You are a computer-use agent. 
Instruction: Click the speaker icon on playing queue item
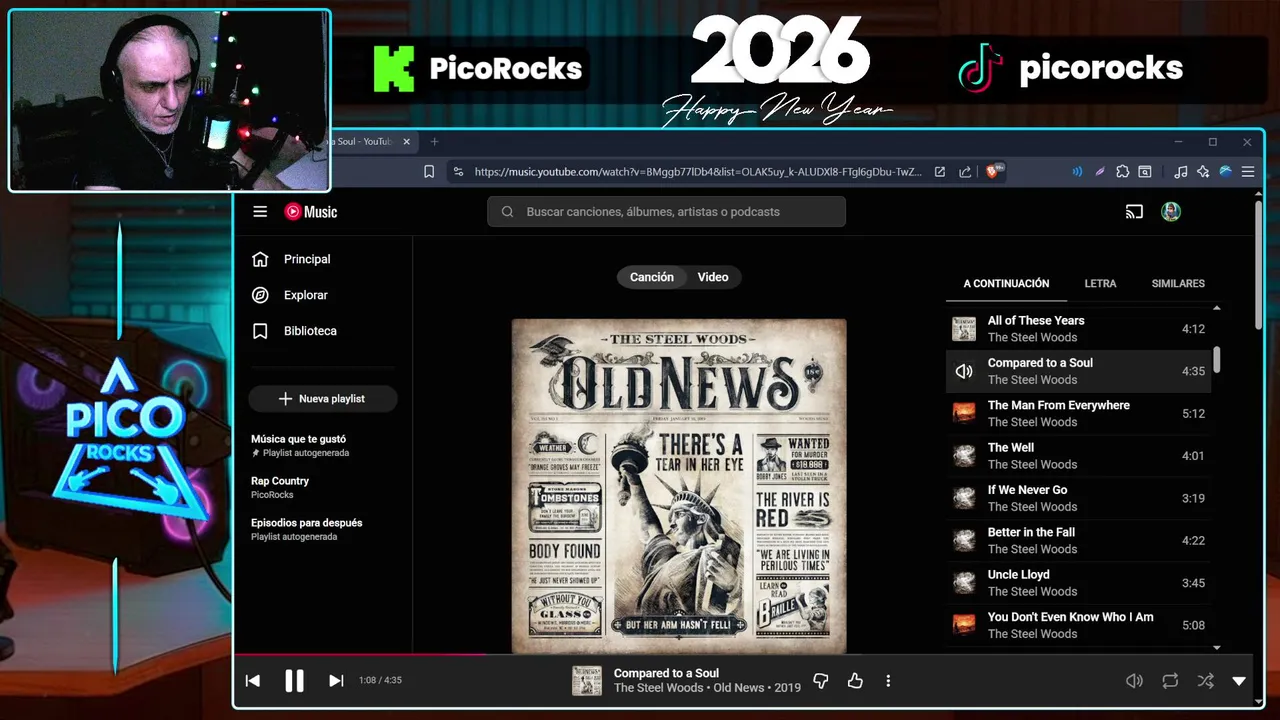tap(964, 371)
